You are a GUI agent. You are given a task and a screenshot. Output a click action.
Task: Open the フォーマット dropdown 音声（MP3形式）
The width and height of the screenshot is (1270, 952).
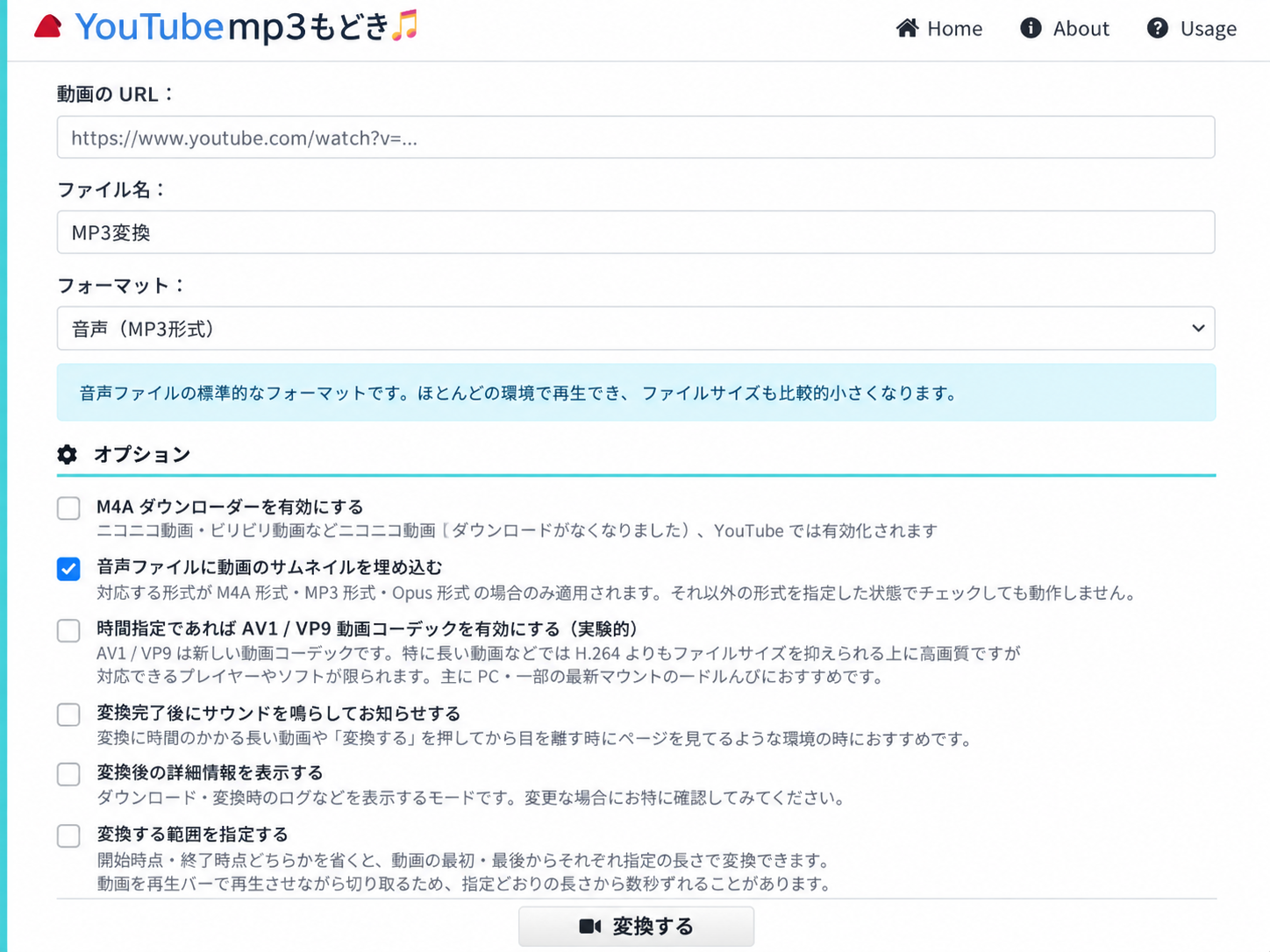click(636, 329)
